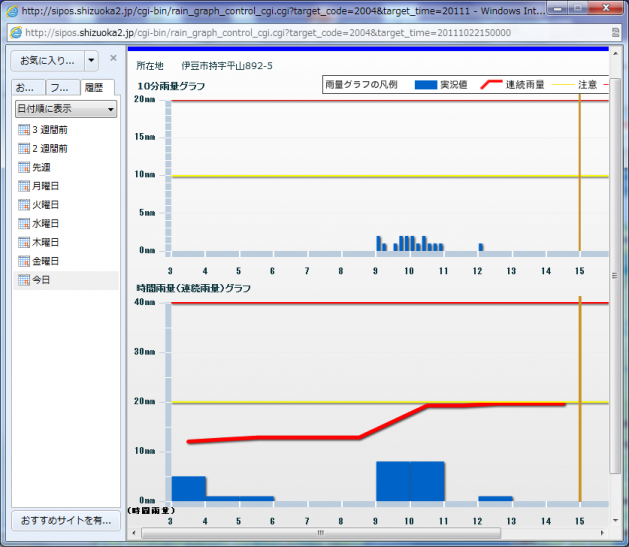Switch to the フ... feeds tab
Screen dimensions: 629x547
[x=63, y=87]
